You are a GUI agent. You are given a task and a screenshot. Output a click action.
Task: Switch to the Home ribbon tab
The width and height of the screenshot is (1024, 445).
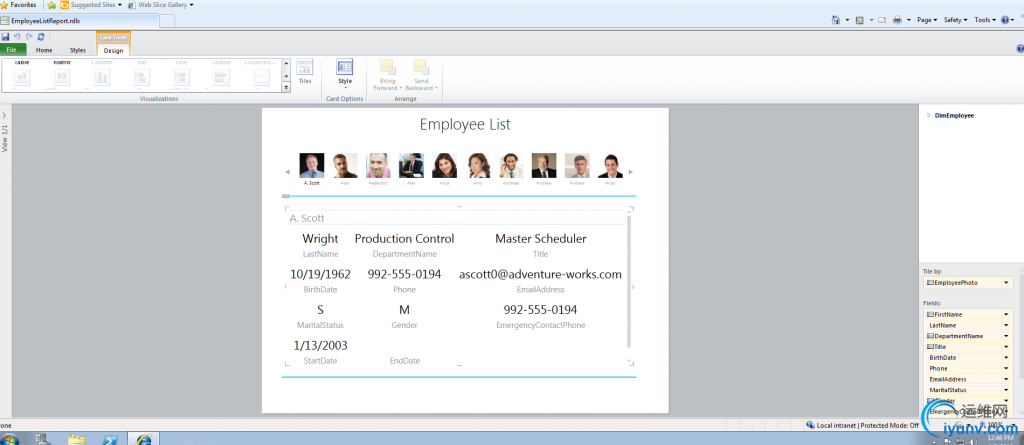44,50
